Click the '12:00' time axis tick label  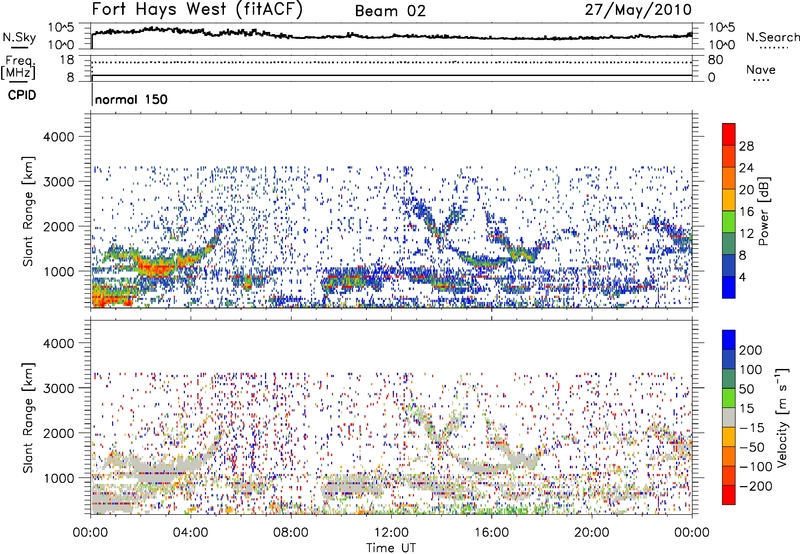pos(391,533)
